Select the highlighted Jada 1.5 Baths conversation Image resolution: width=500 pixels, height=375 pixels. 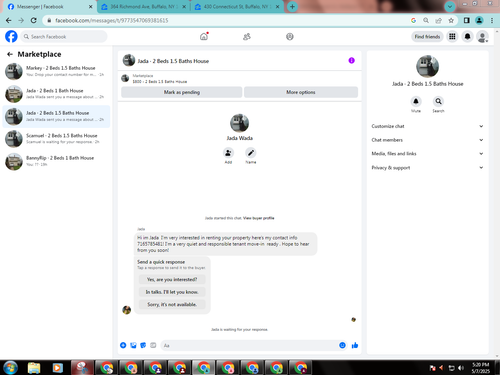(56, 116)
